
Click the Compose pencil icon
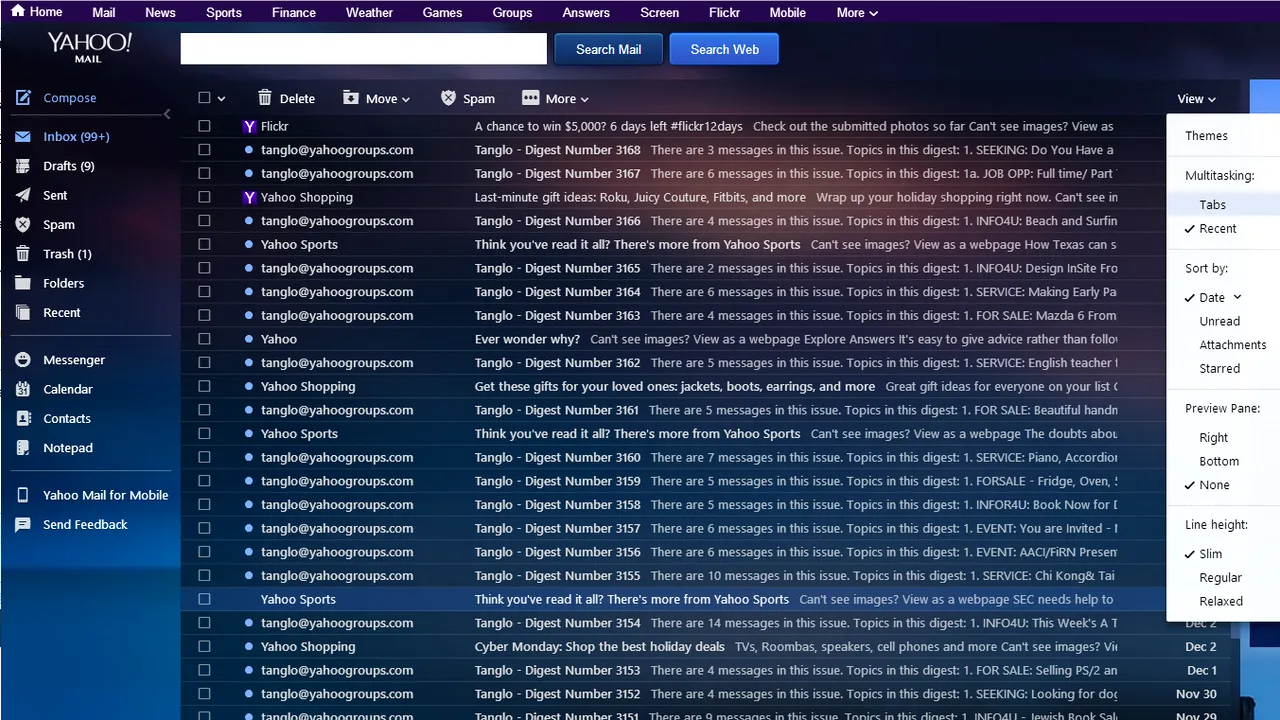[23, 98]
